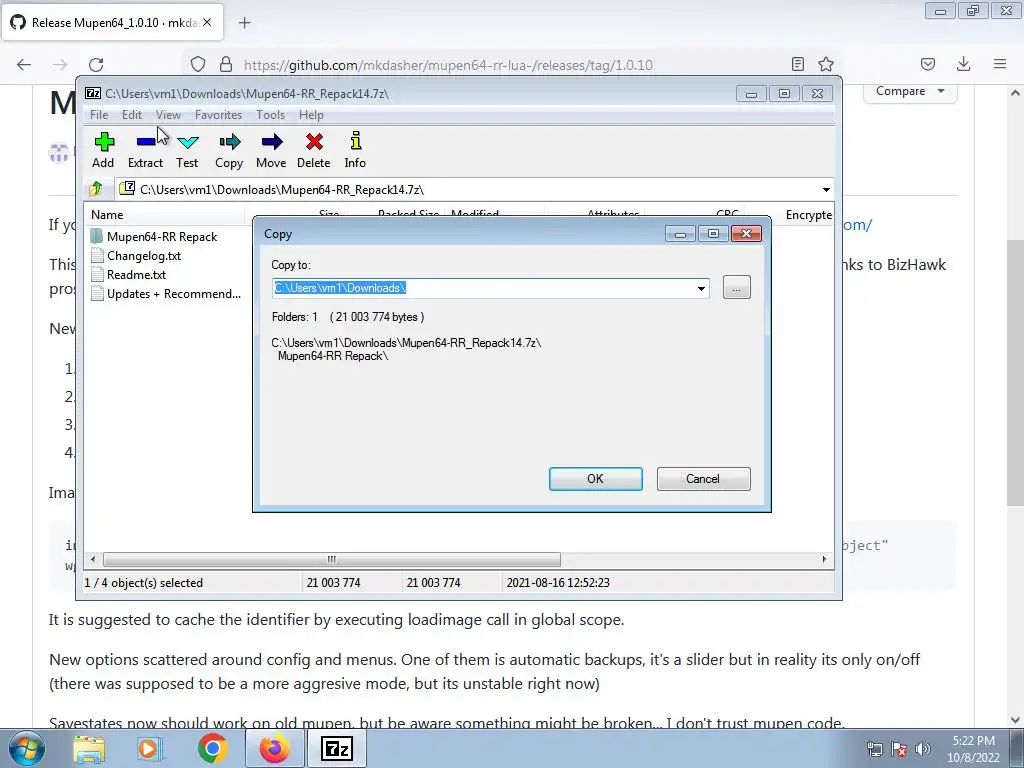Cancel the Copy dialog

coord(703,479)
